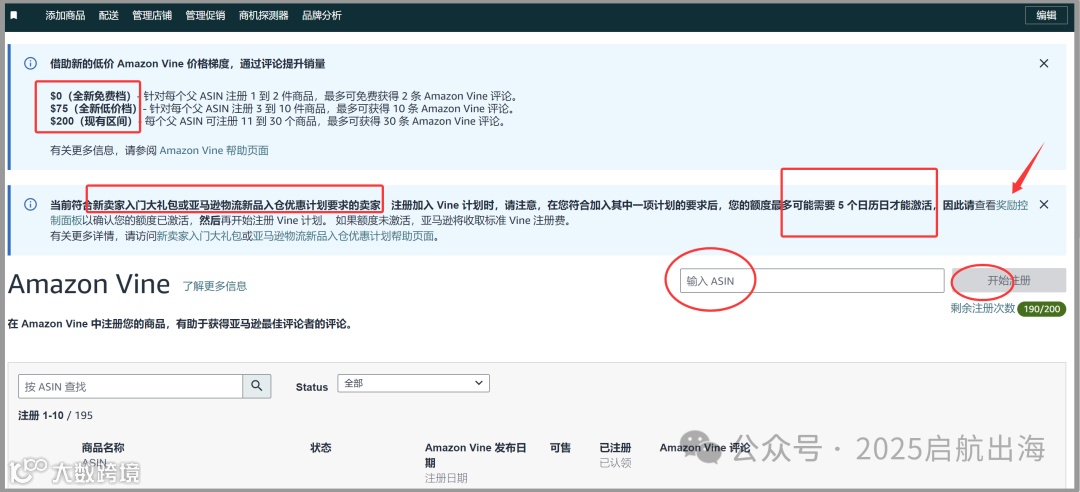Click the $0（全新免费档）tier text

[91, 96]
